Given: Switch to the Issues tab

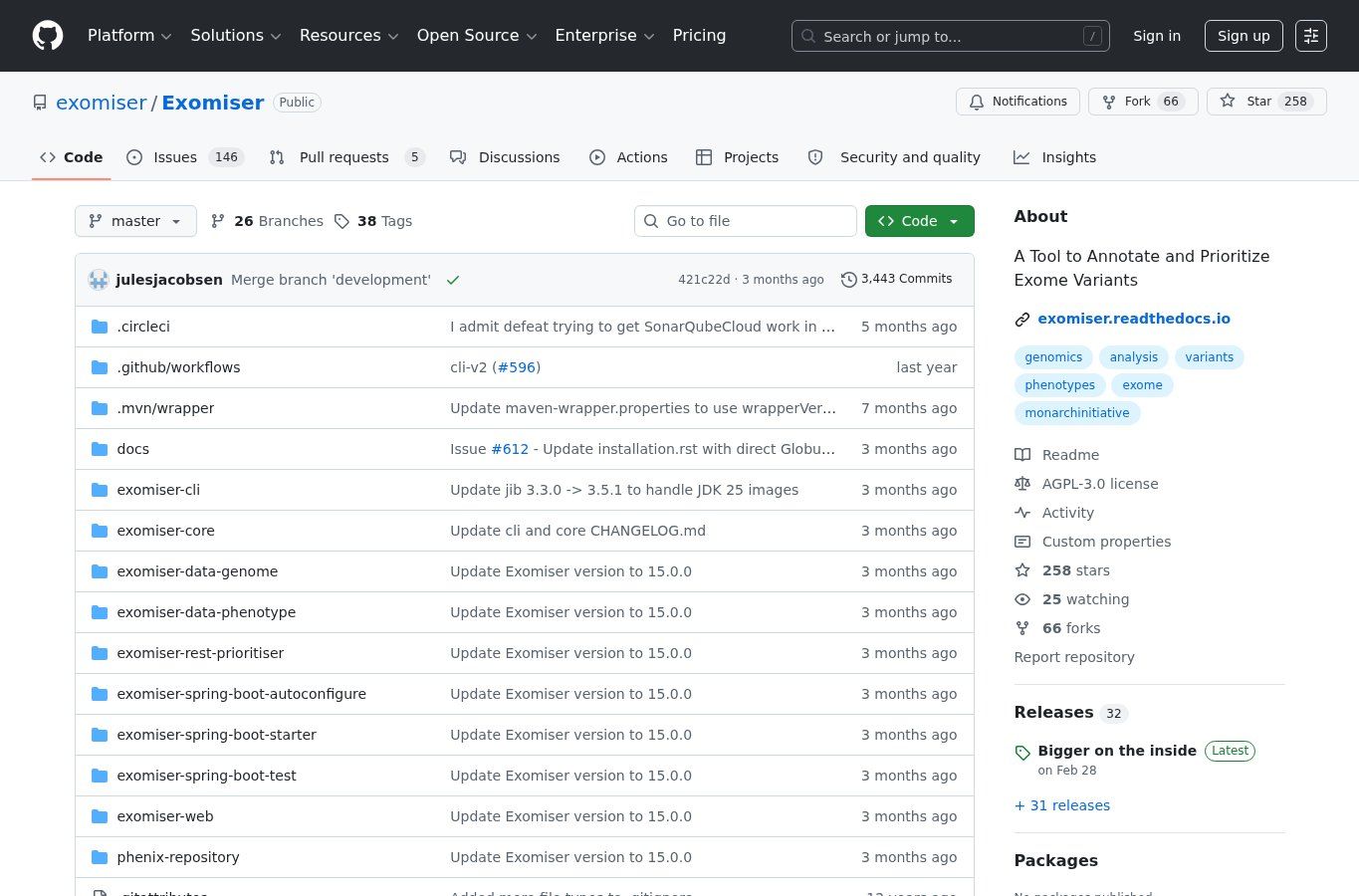Looking at the screenshot, I should 185,157.
